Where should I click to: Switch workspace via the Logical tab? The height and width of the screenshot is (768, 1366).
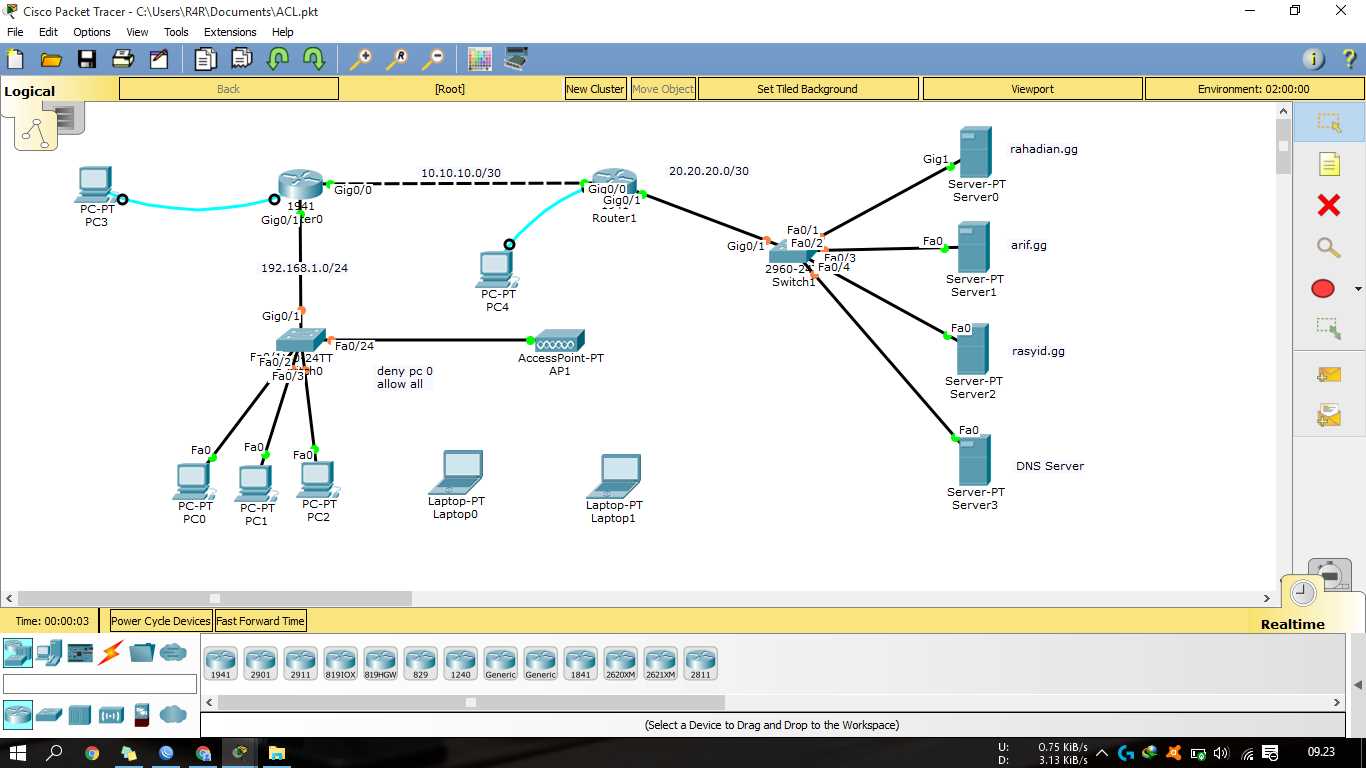(x=30, y=91)
